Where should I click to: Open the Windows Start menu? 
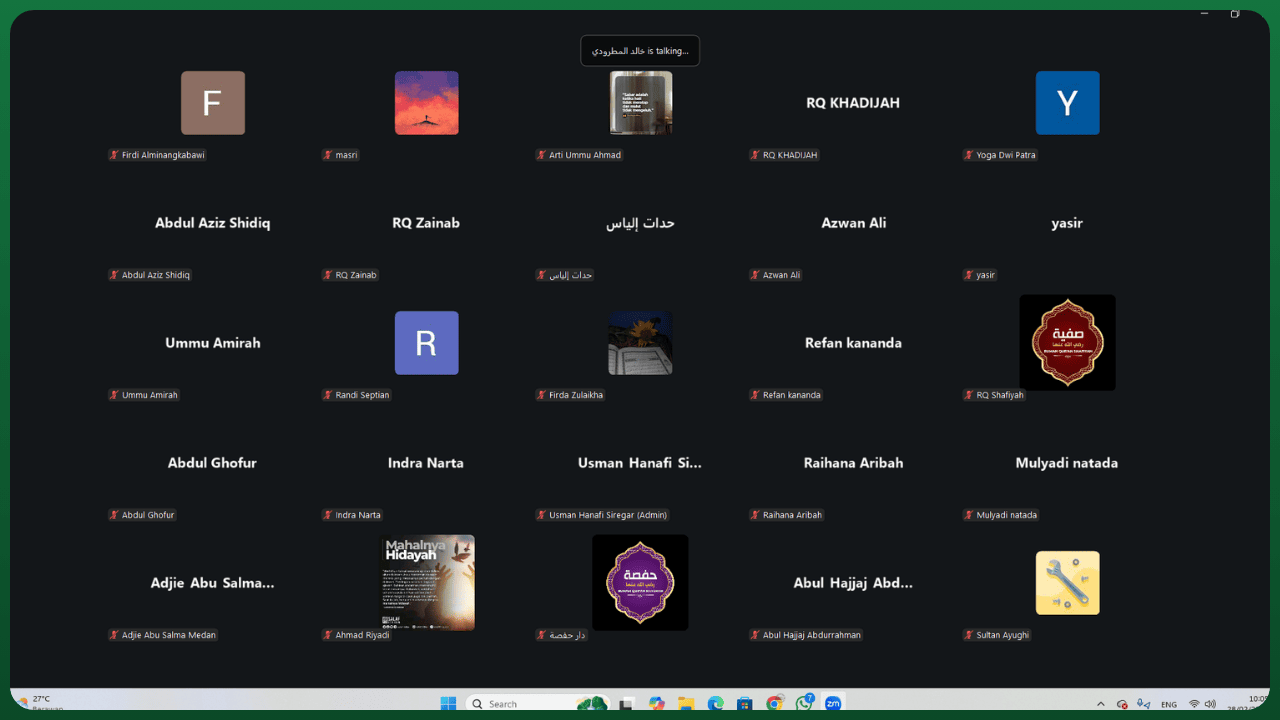(448, 703)
